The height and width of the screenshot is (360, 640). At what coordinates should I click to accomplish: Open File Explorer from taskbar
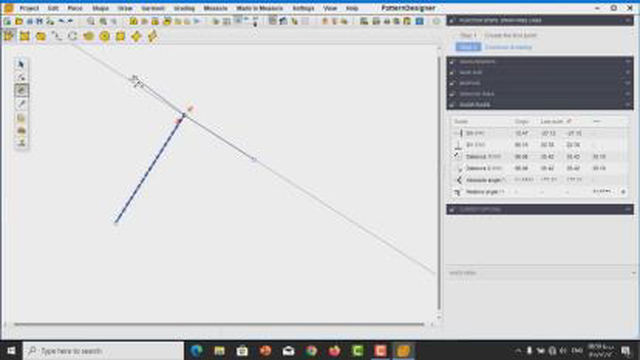tap(219, 351)
